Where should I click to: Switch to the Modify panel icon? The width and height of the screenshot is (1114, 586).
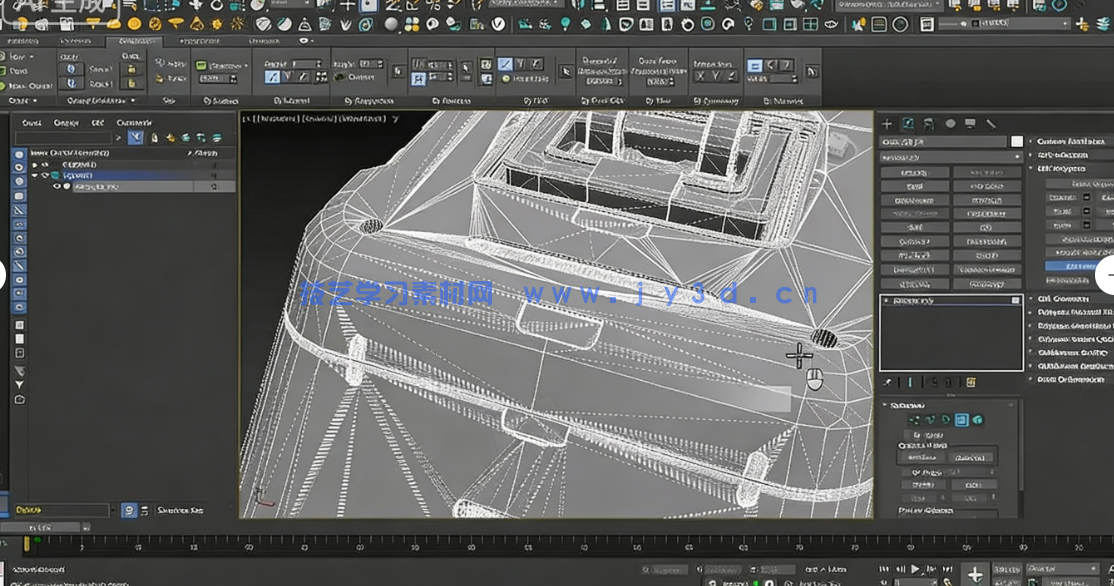click(x=908, y=124)
